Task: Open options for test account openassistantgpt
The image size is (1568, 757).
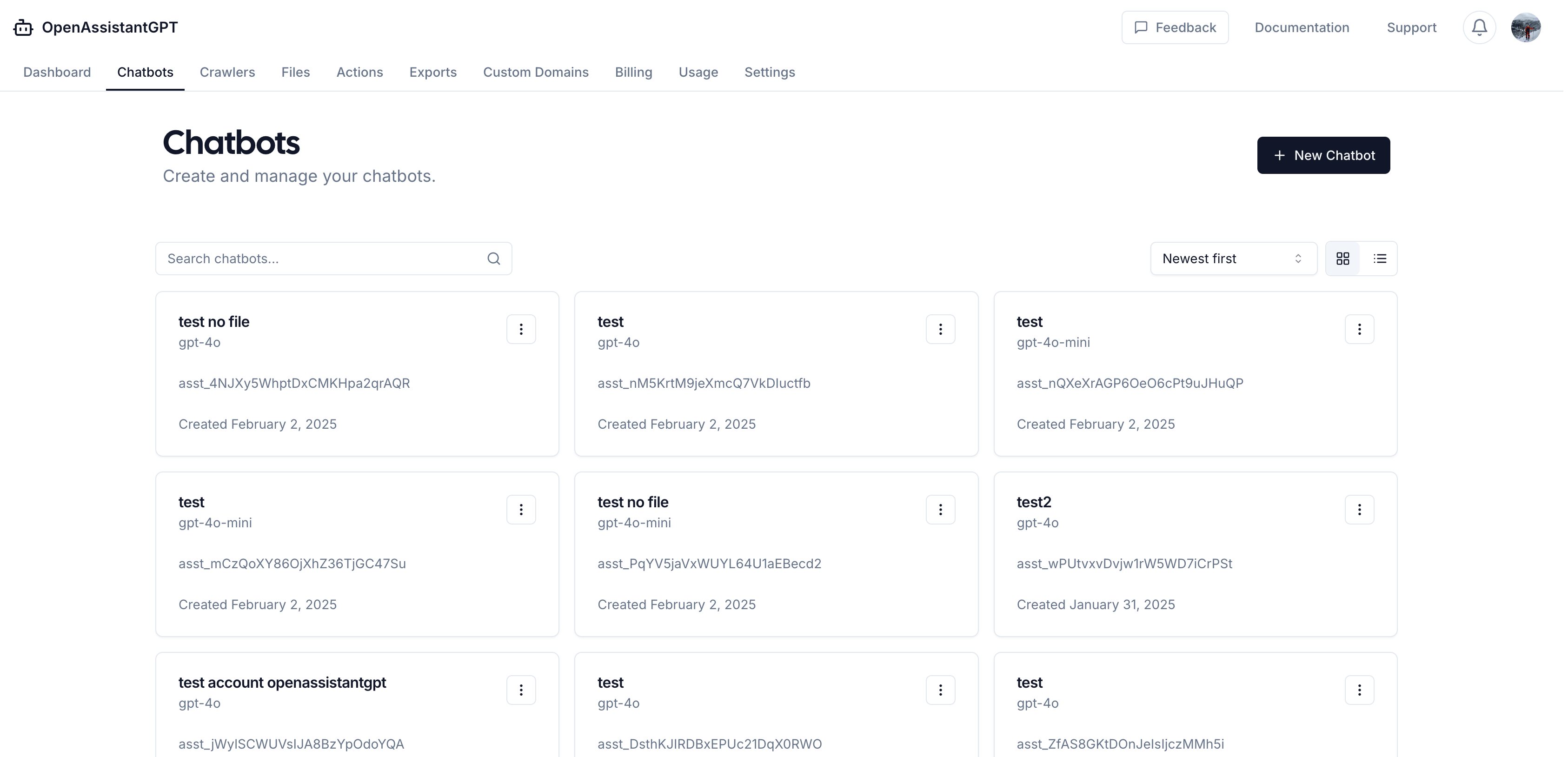Action: click(x=521, y=690)
